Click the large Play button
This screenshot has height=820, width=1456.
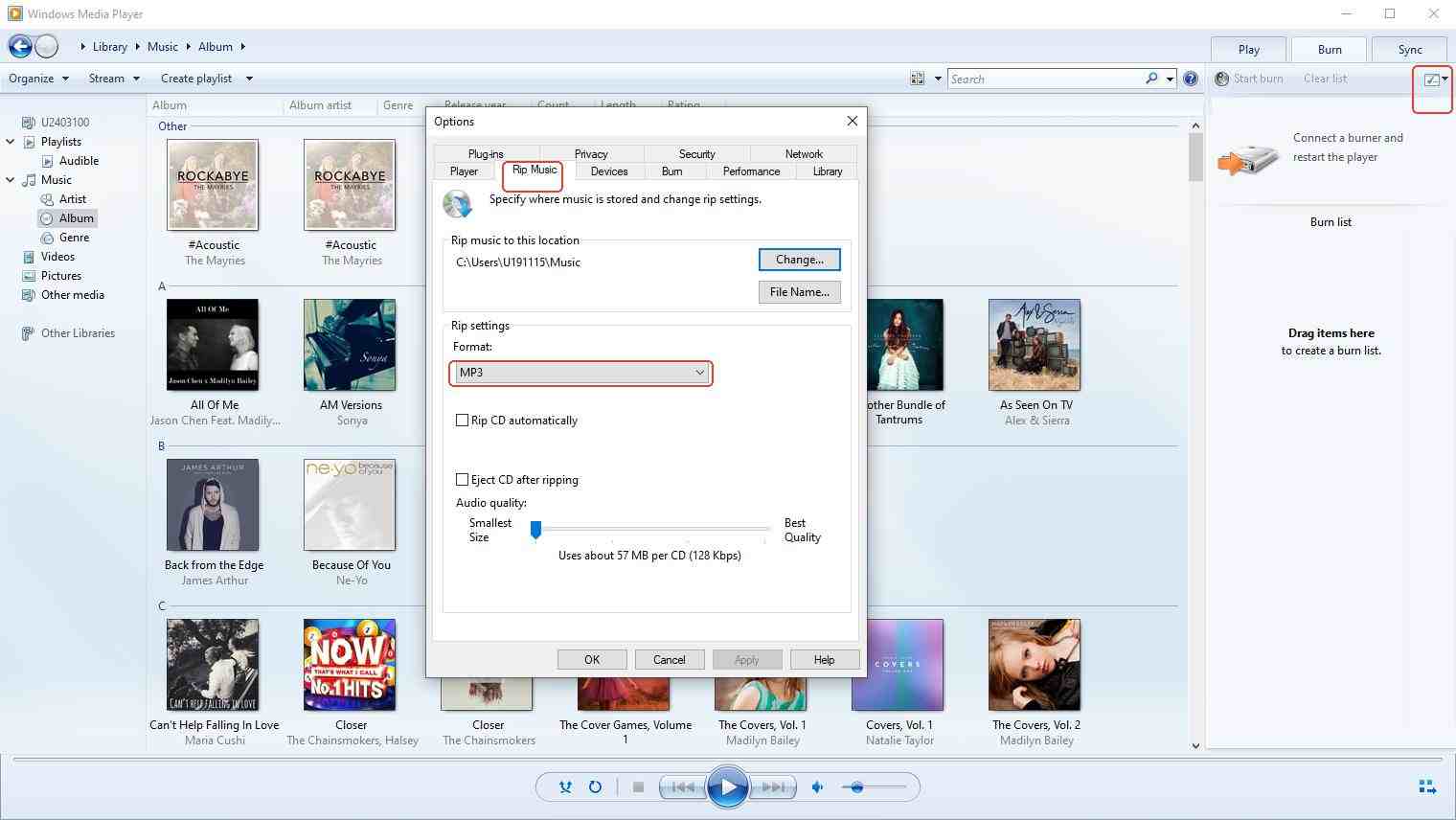pos(728,787)
